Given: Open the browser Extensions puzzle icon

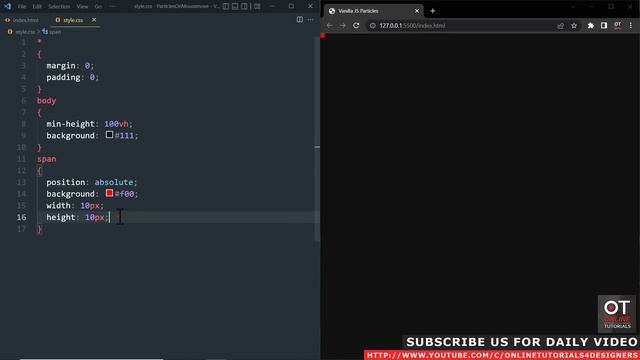Looking at the screenshot, I should tap(591, 26).
